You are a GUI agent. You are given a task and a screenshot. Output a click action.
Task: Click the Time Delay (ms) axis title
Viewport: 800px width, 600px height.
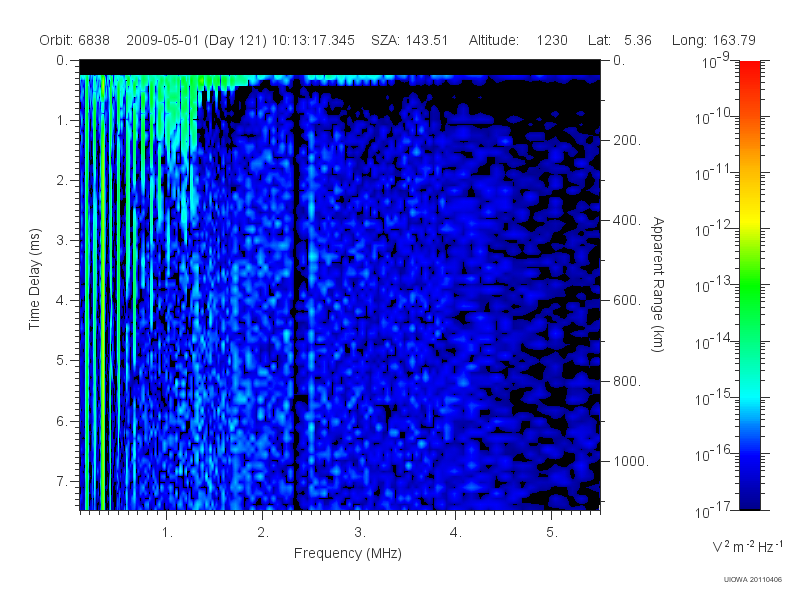[34, 279]
